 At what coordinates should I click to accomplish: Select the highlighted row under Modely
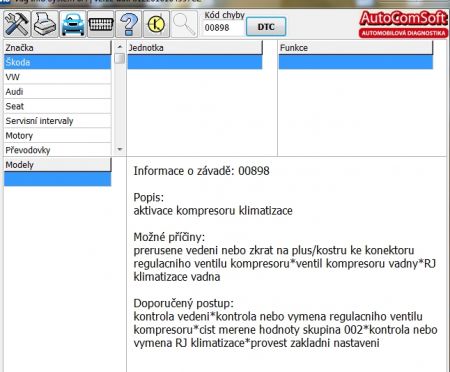pyautogui.click(x=57, y=179)
